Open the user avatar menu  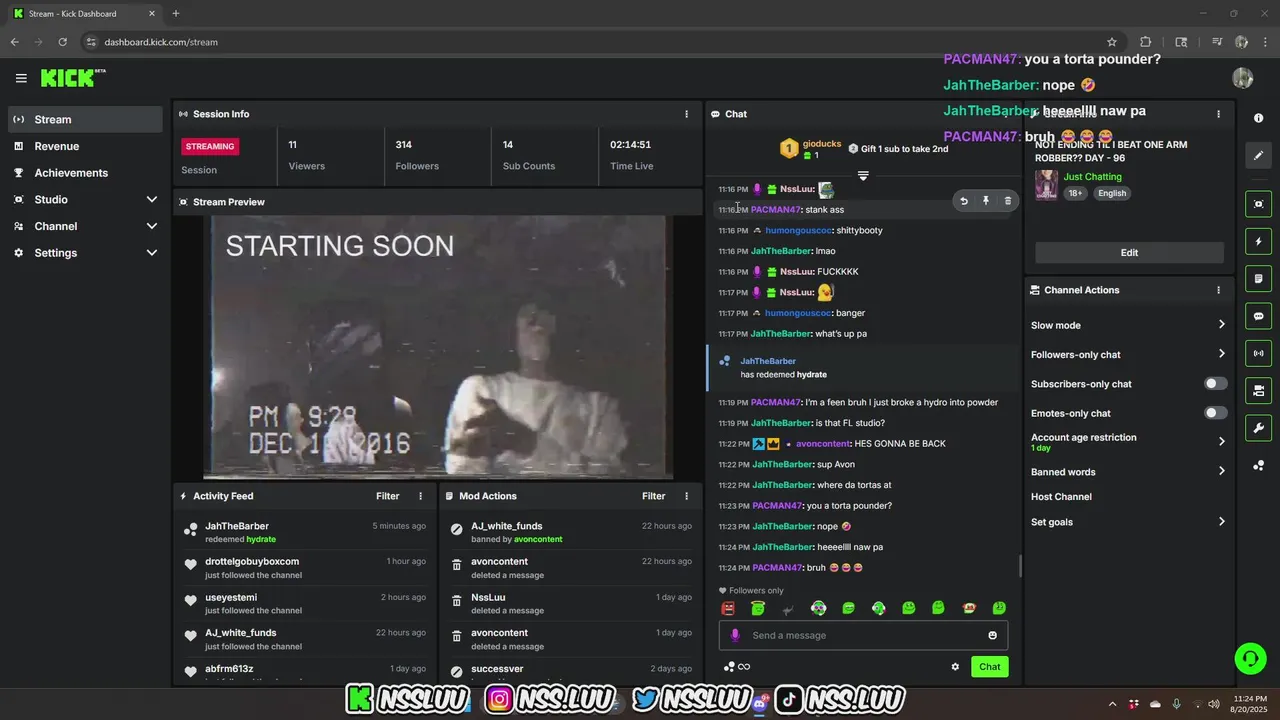point(1243,78)
